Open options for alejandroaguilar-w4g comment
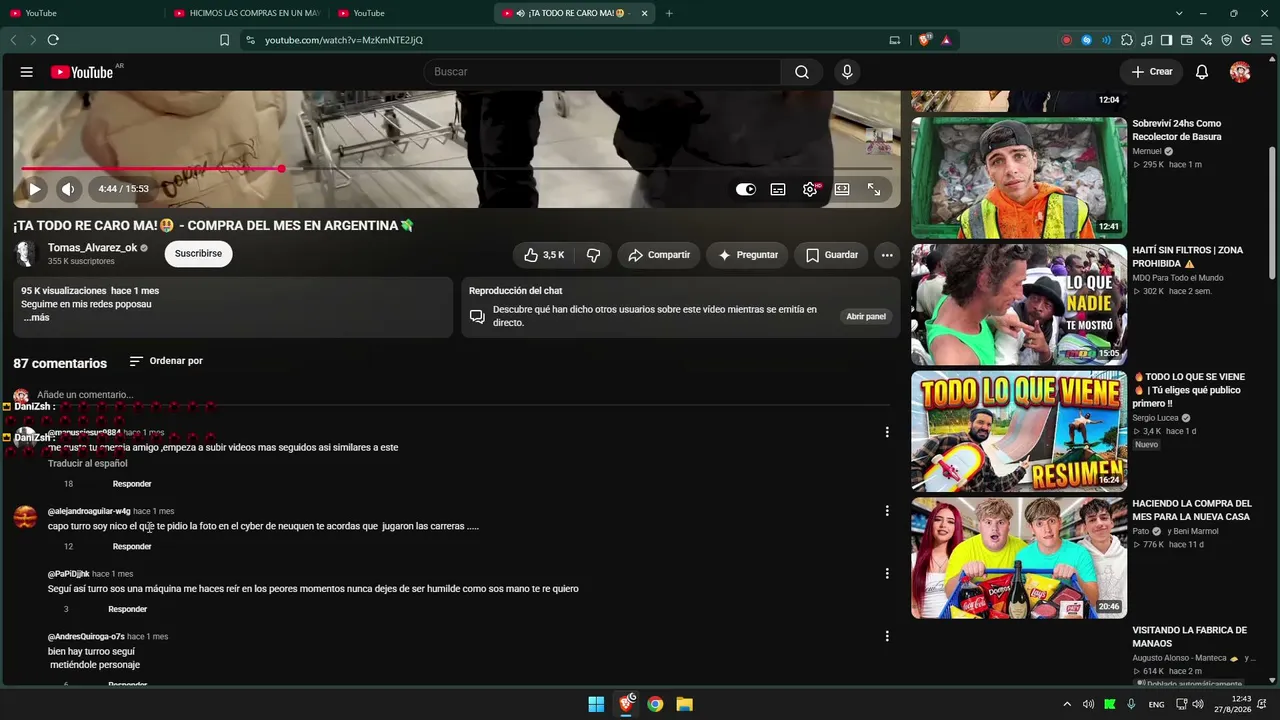1280x720 pixels. [886, 511]
